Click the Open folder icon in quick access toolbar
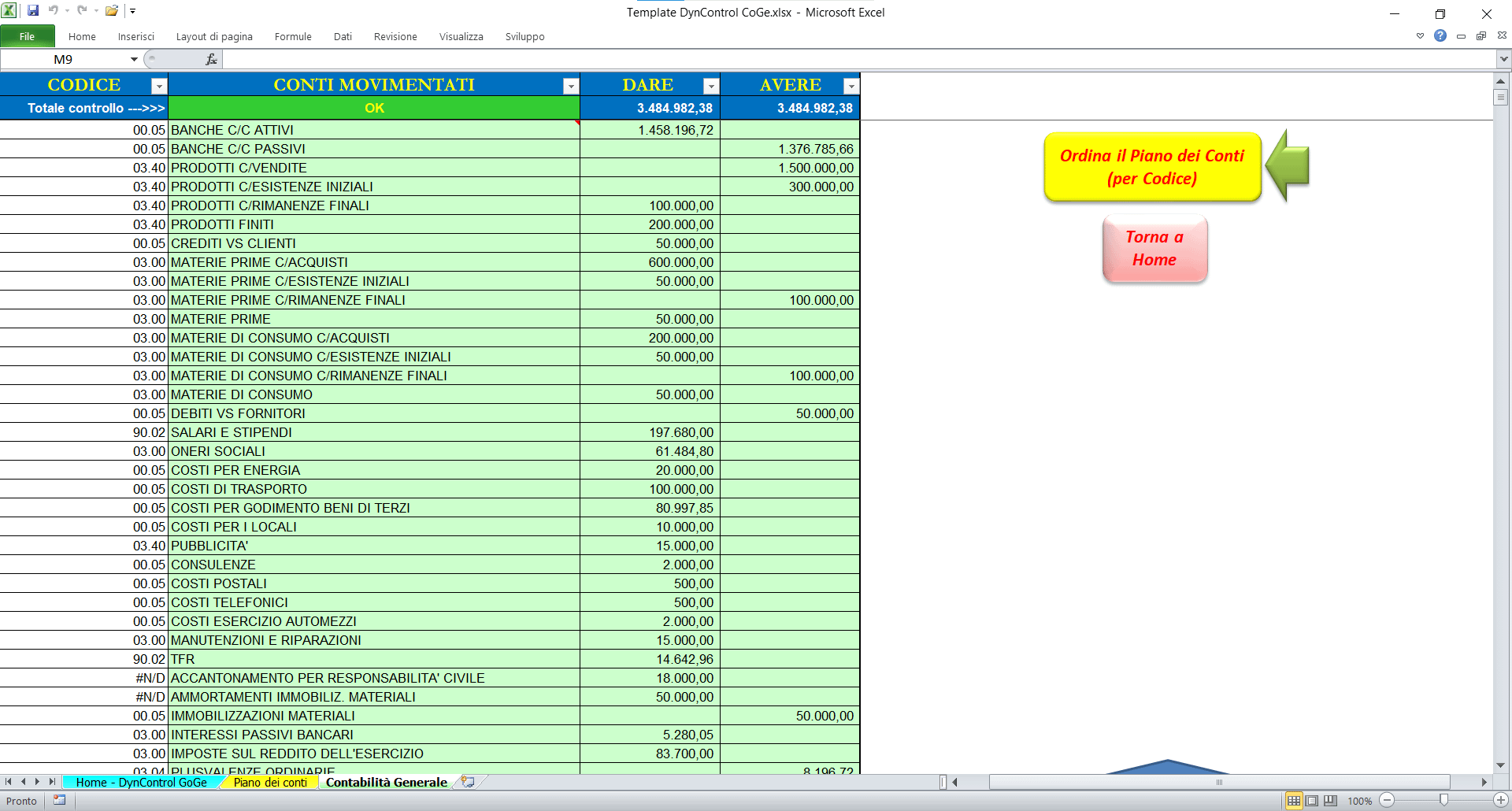 (x=112, y=10)
